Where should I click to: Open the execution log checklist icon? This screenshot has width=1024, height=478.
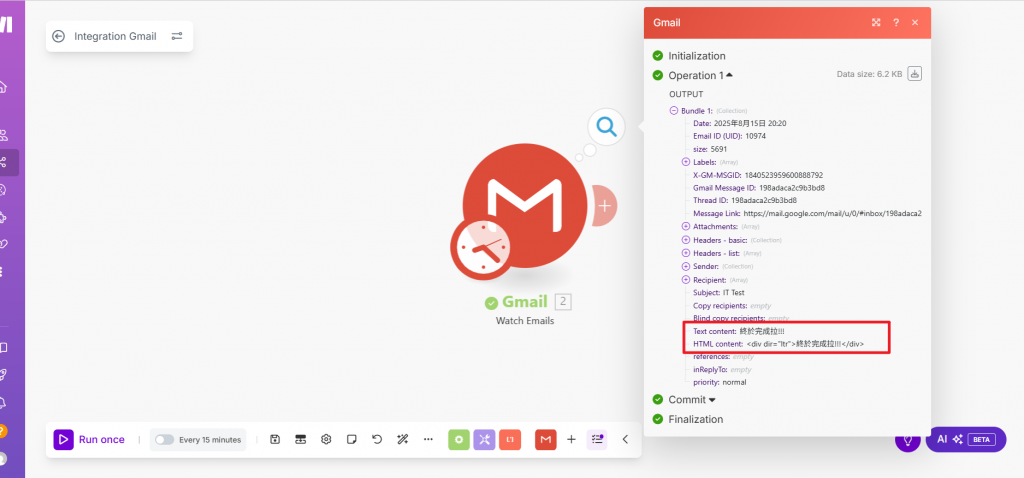597,439
